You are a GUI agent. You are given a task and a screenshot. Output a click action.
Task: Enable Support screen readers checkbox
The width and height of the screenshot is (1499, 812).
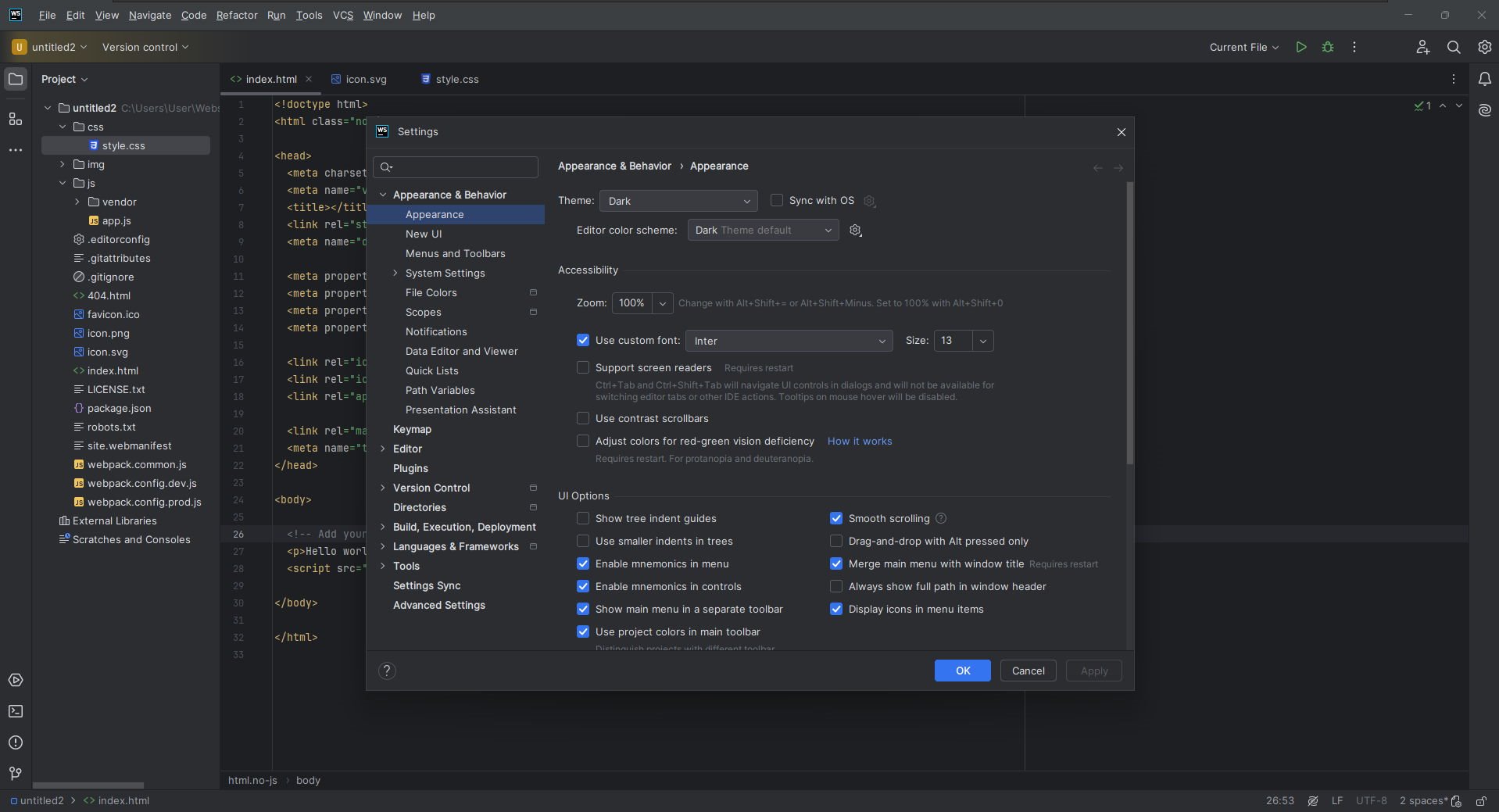point(583,367)
